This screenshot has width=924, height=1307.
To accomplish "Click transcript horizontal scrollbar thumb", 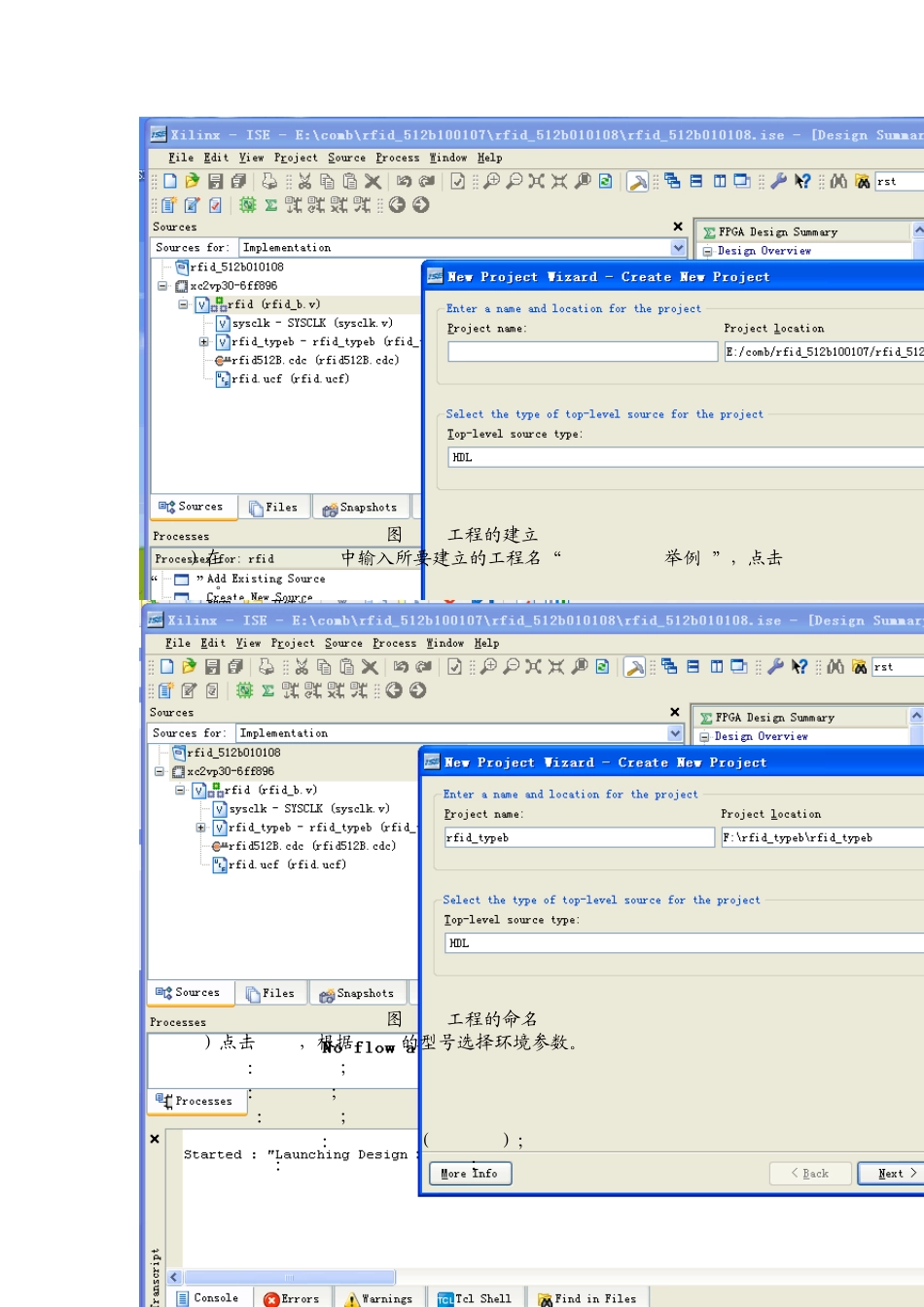I will pos(290,1277).
